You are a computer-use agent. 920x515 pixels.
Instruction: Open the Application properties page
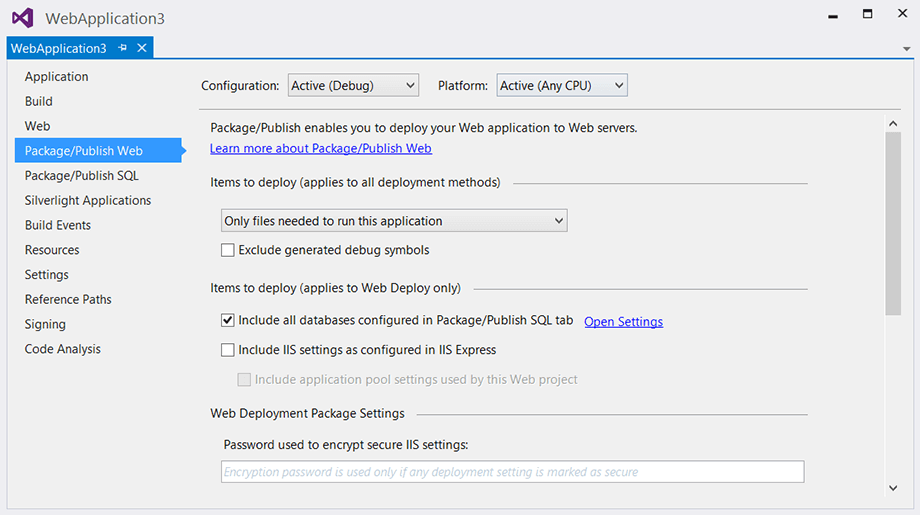(56, 77)
